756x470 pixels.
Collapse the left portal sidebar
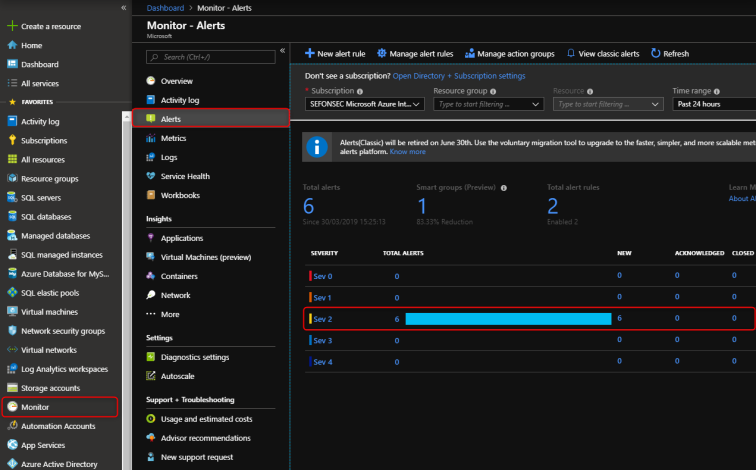pos(123,8)
